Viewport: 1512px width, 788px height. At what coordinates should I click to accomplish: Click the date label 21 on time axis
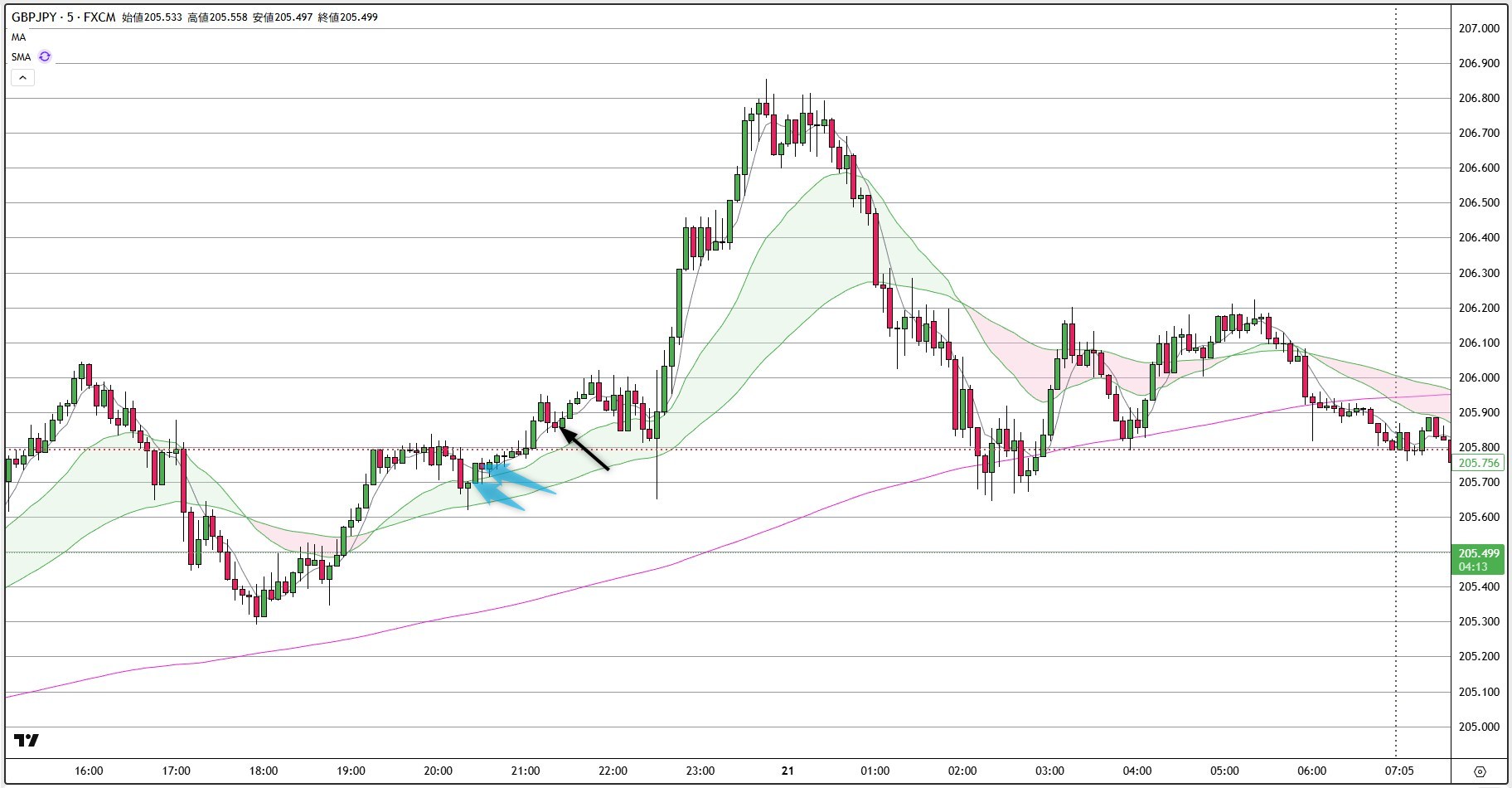[x=787, y=771]
